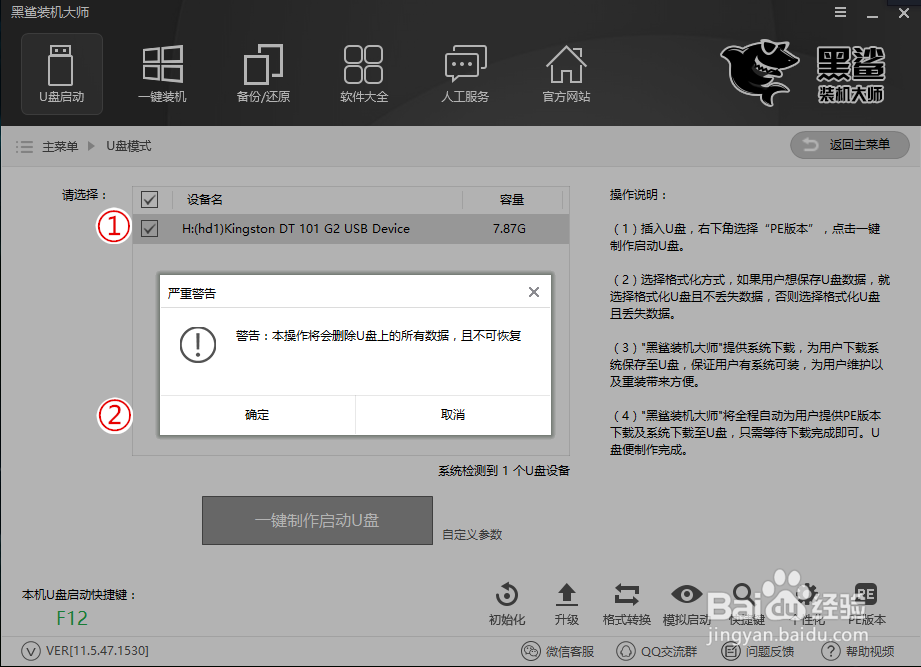921x667 pixels.
Task: Open the 格式转换 format conversion tool
Action: pyautogui.click(x=627, y=600)
